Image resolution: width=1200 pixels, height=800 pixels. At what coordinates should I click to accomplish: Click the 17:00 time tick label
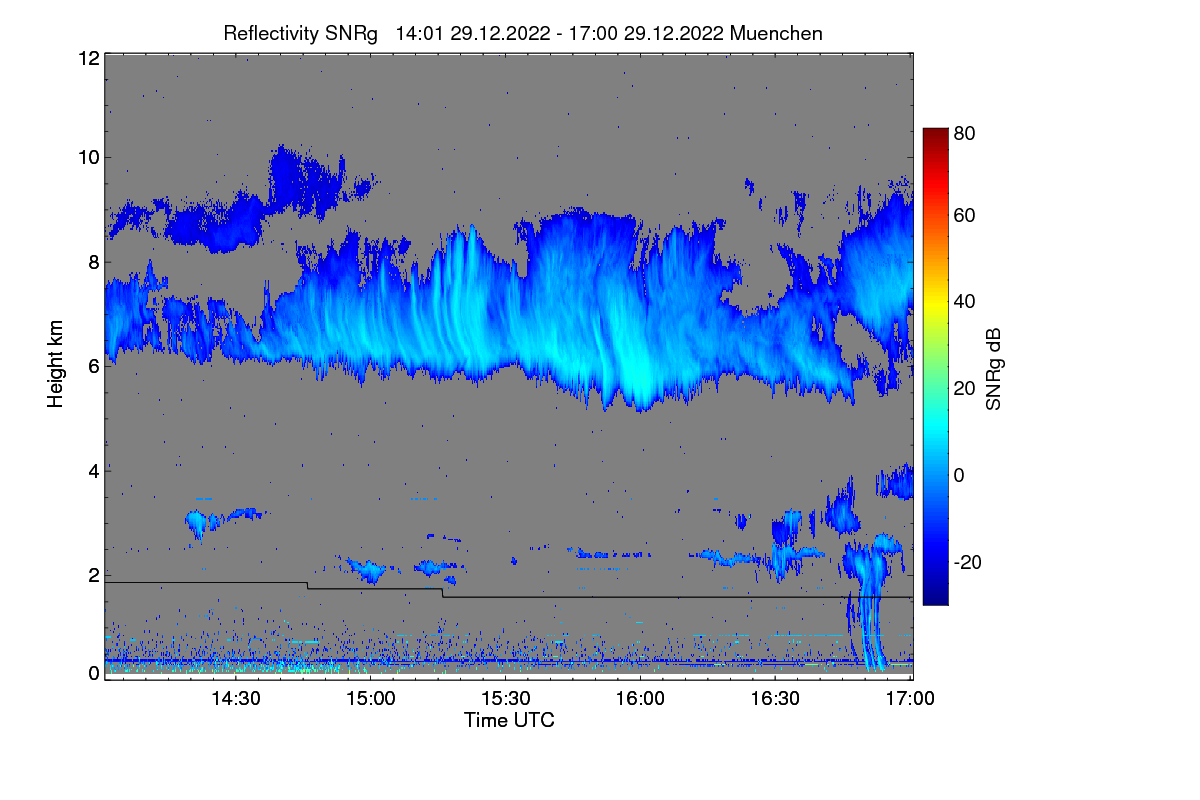pos(911,699)
